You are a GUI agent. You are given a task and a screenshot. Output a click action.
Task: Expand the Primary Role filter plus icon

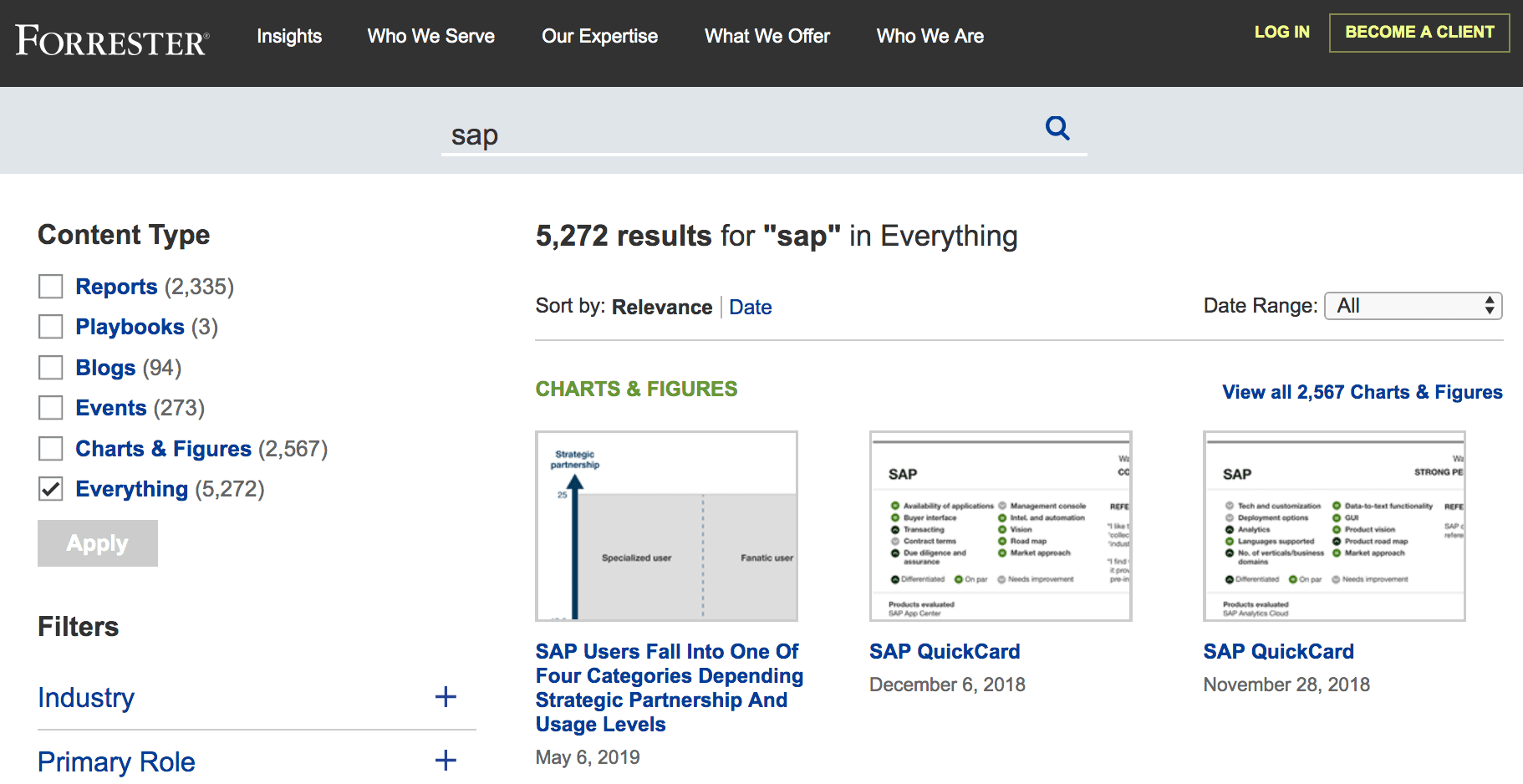(446, 761)
